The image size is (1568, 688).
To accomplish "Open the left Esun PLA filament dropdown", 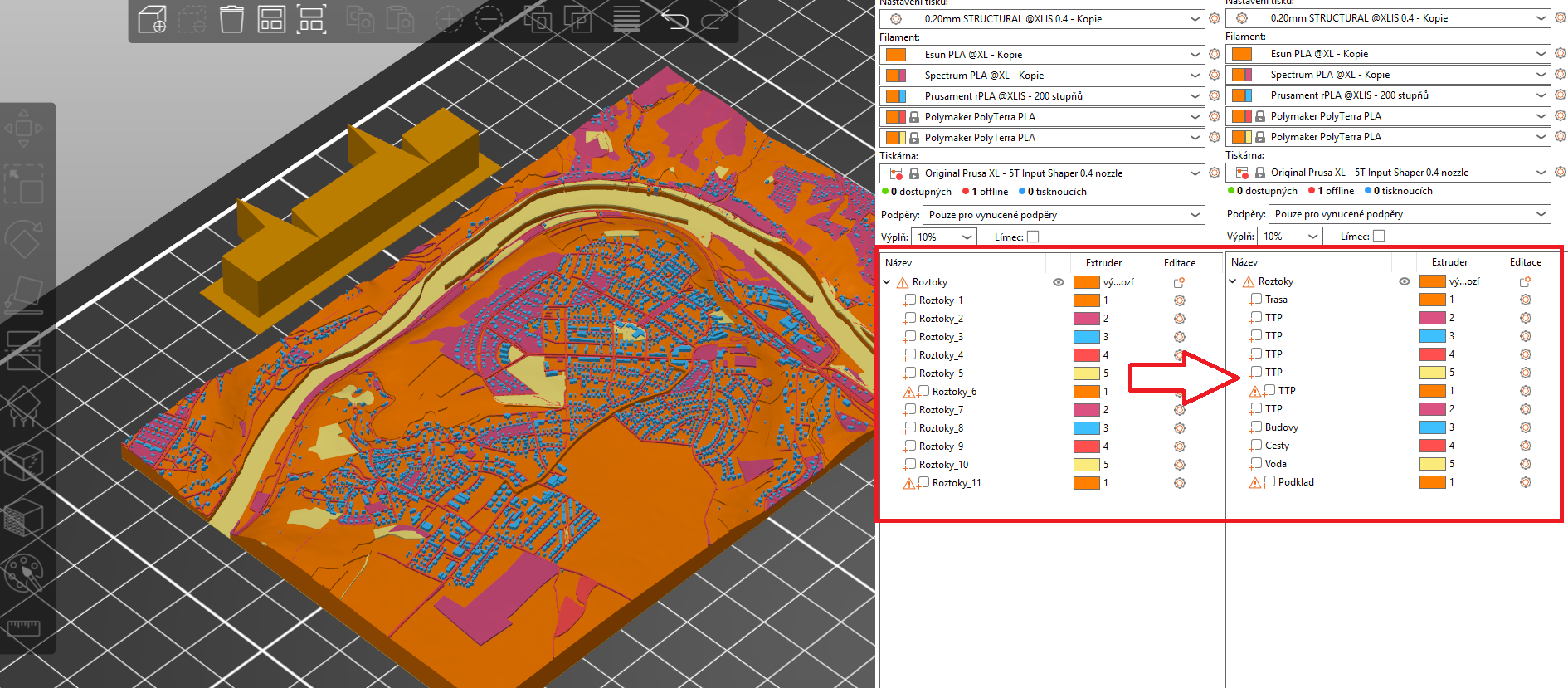I will tap(1042, 55).
